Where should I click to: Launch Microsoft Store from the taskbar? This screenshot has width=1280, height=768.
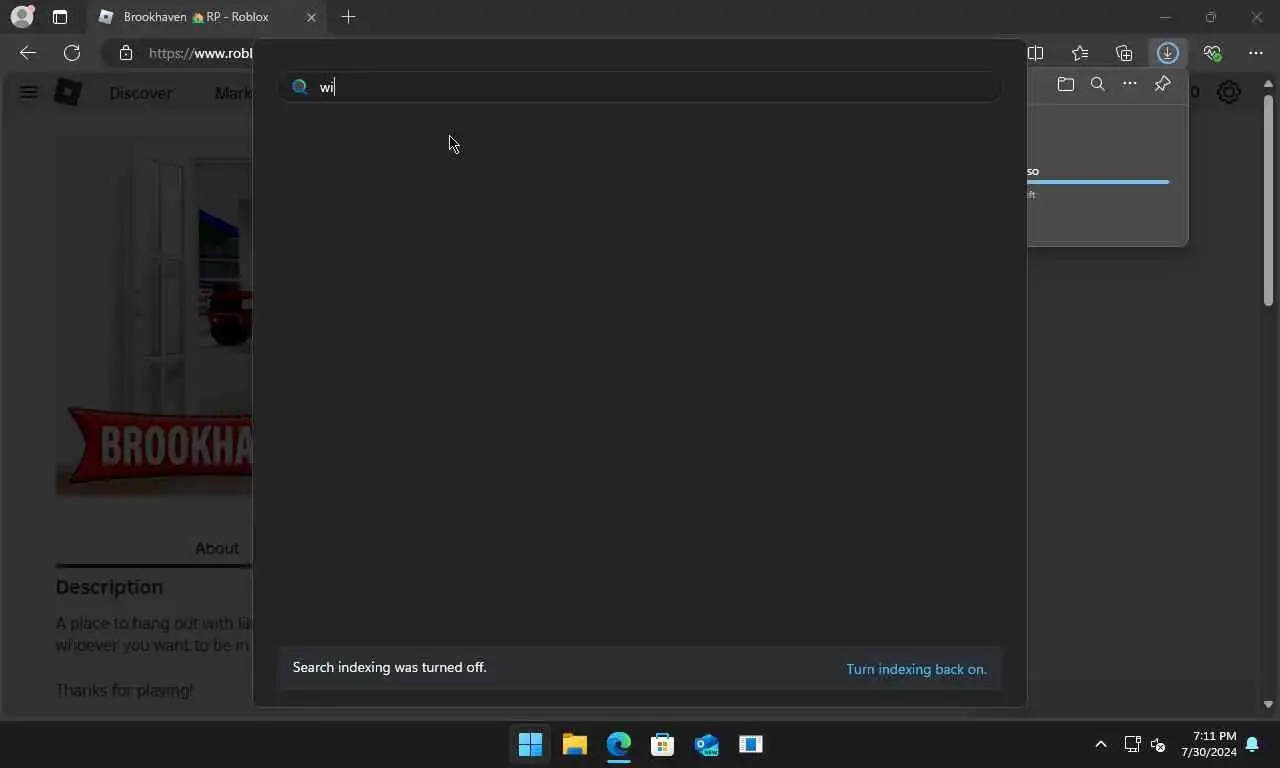point(662,744)
